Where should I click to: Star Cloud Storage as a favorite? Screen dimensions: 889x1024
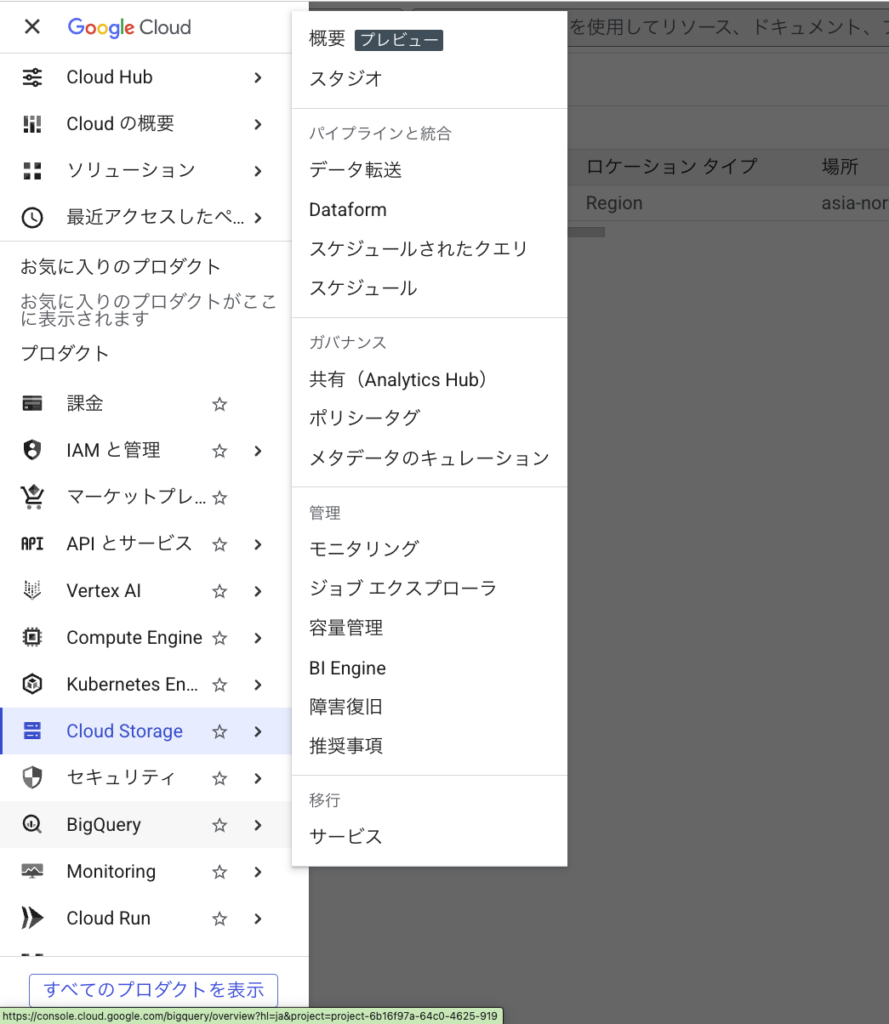pyautogui.click(x=220, y=732)
